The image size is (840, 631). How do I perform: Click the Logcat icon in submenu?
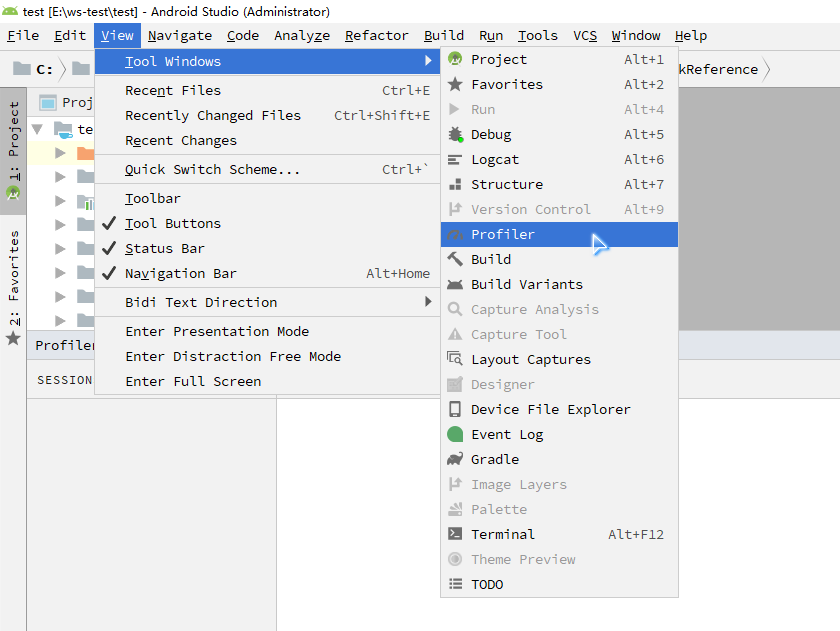pyautogui.click(x=454, y=160)
